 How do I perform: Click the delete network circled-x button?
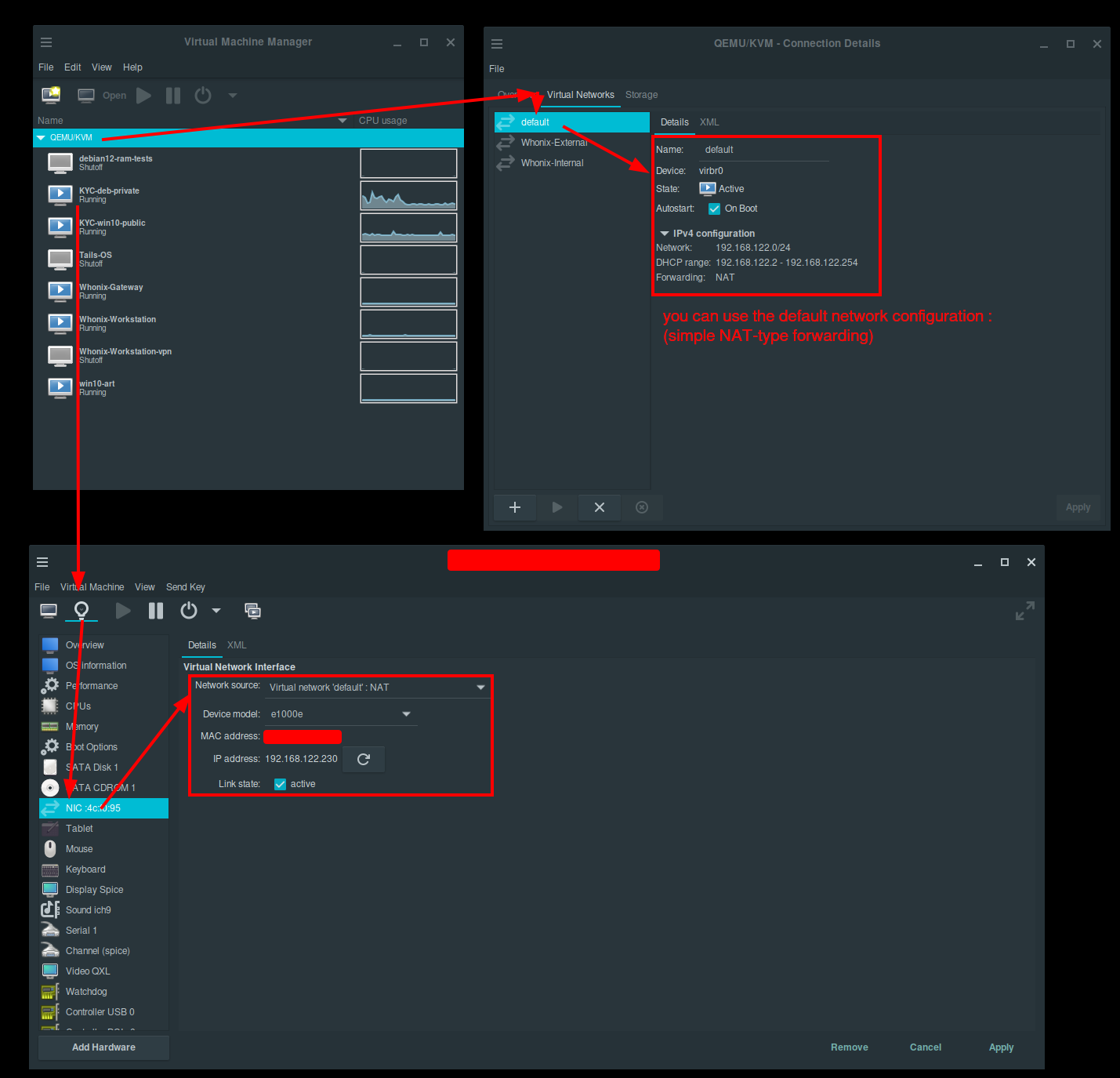642,507
